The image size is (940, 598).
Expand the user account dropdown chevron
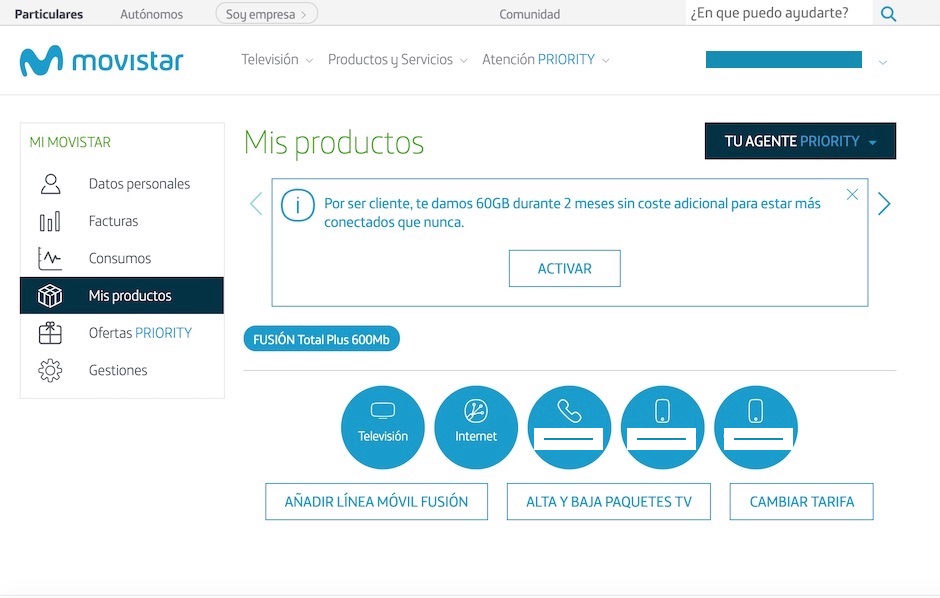(882, 62)
